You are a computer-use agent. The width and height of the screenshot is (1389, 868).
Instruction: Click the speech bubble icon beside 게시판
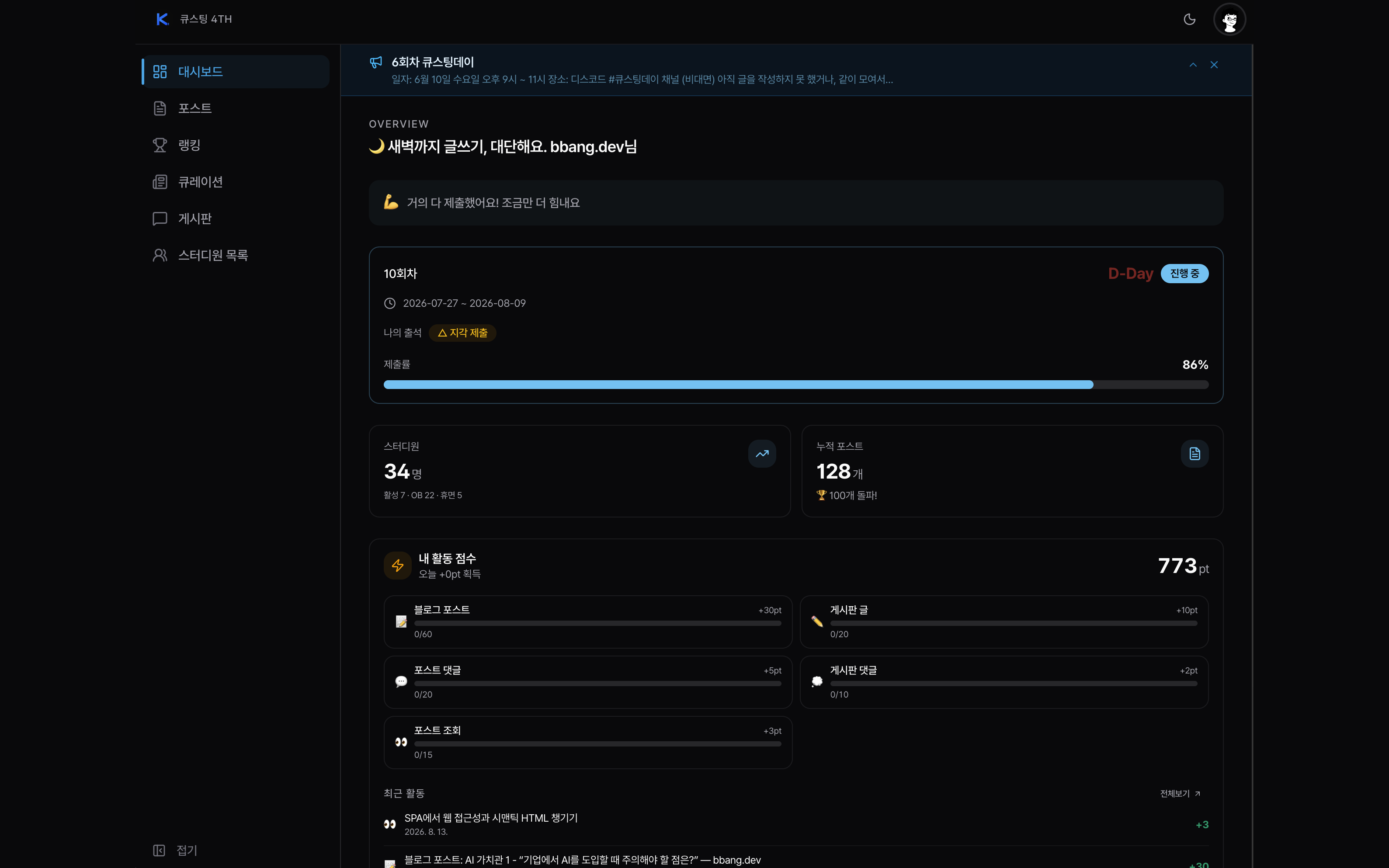click(160, 219)
